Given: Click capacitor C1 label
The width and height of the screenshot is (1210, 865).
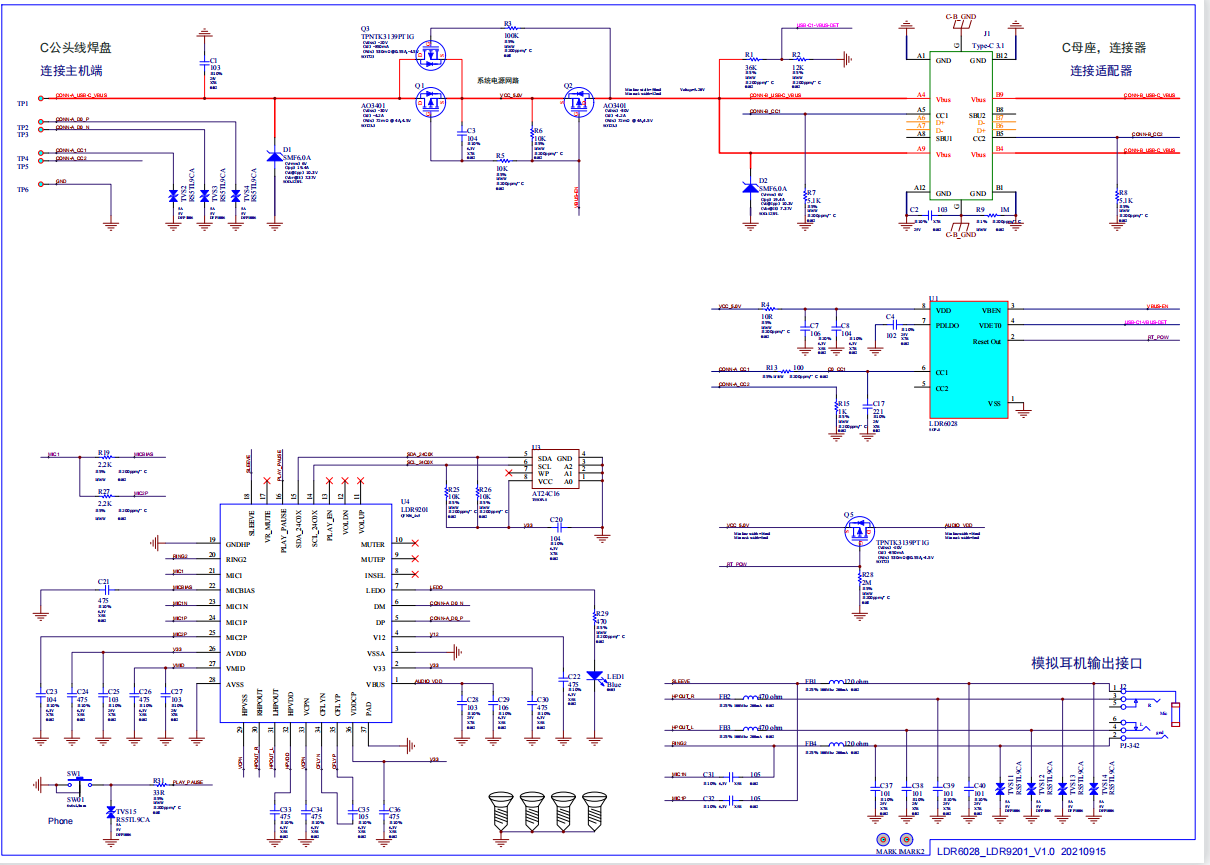Looking at the screenshot, I should (x=214, y=59).
